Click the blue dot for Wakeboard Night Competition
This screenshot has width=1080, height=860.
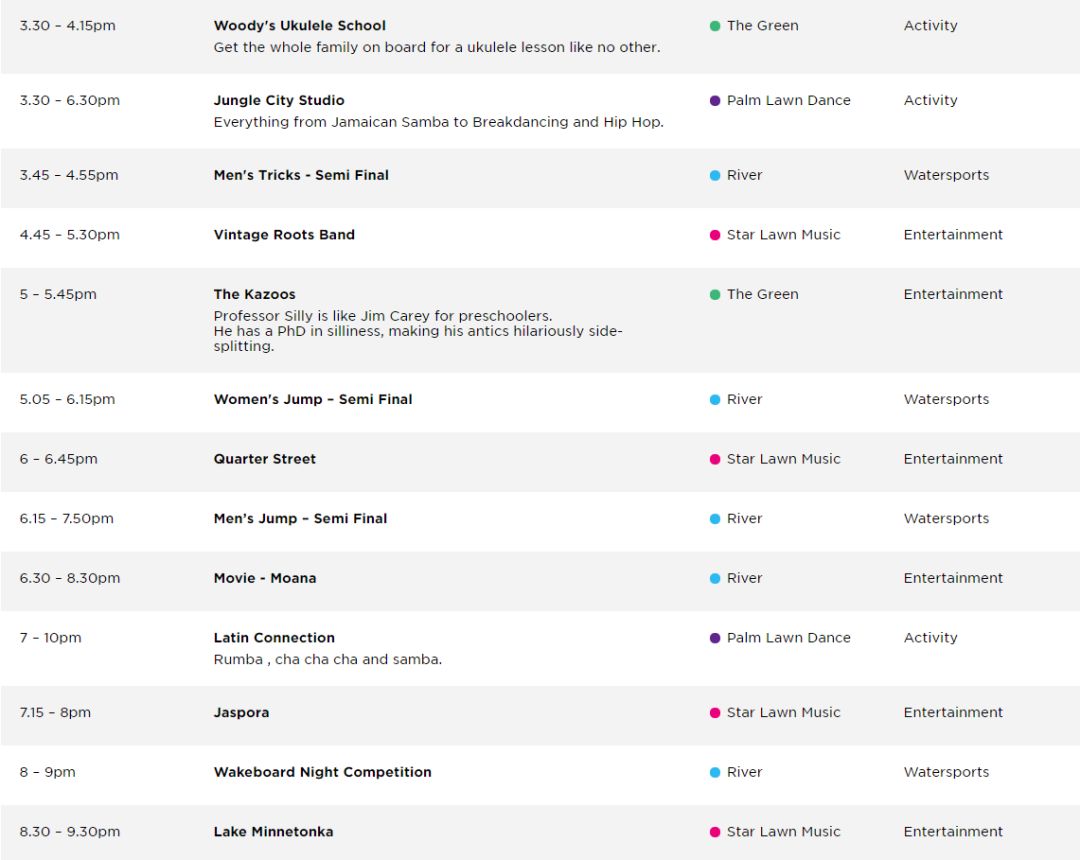[x=715, y=773]
